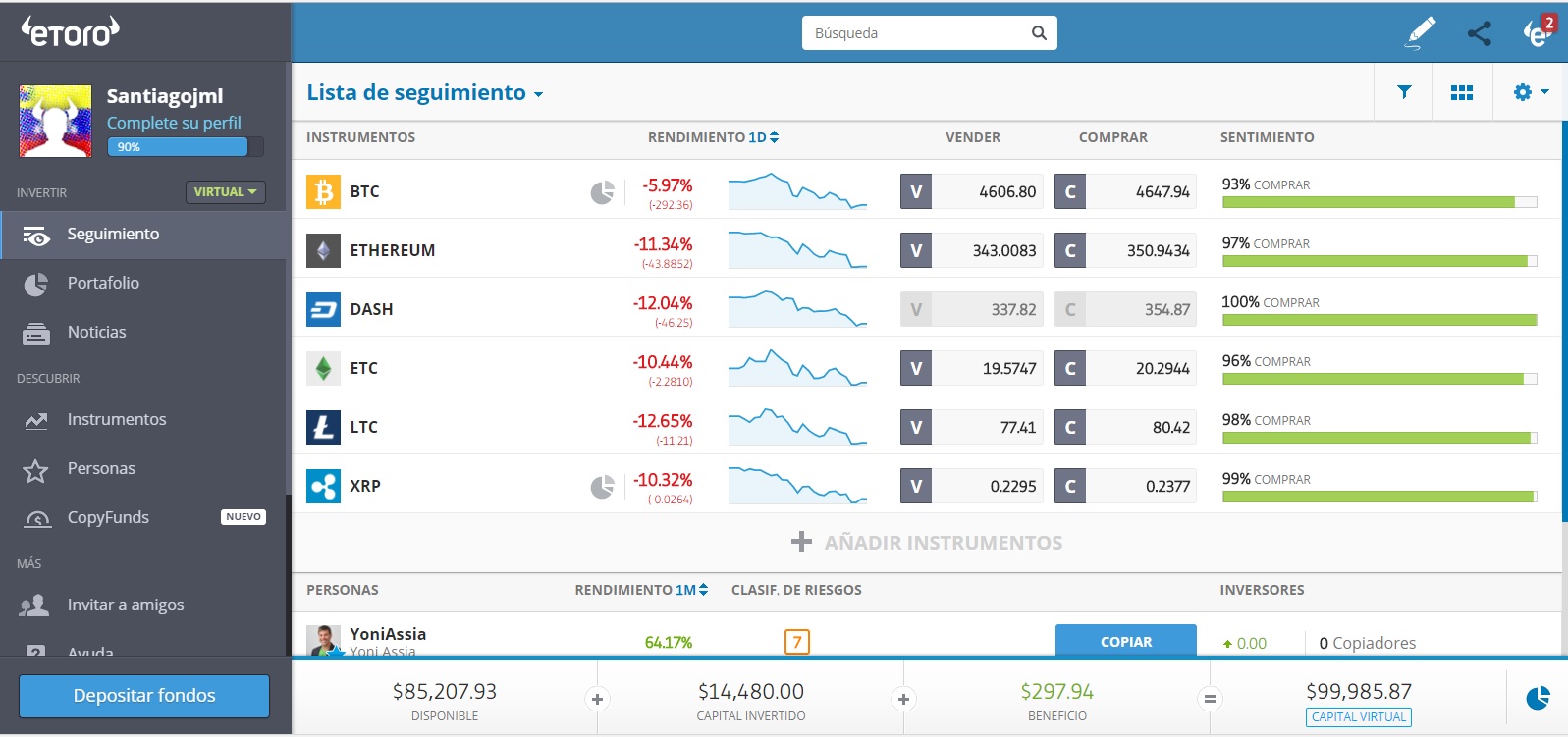Click LTC performance -12.65%
1568x737 pixels.
pyautogui.click(x=663, y=421)
